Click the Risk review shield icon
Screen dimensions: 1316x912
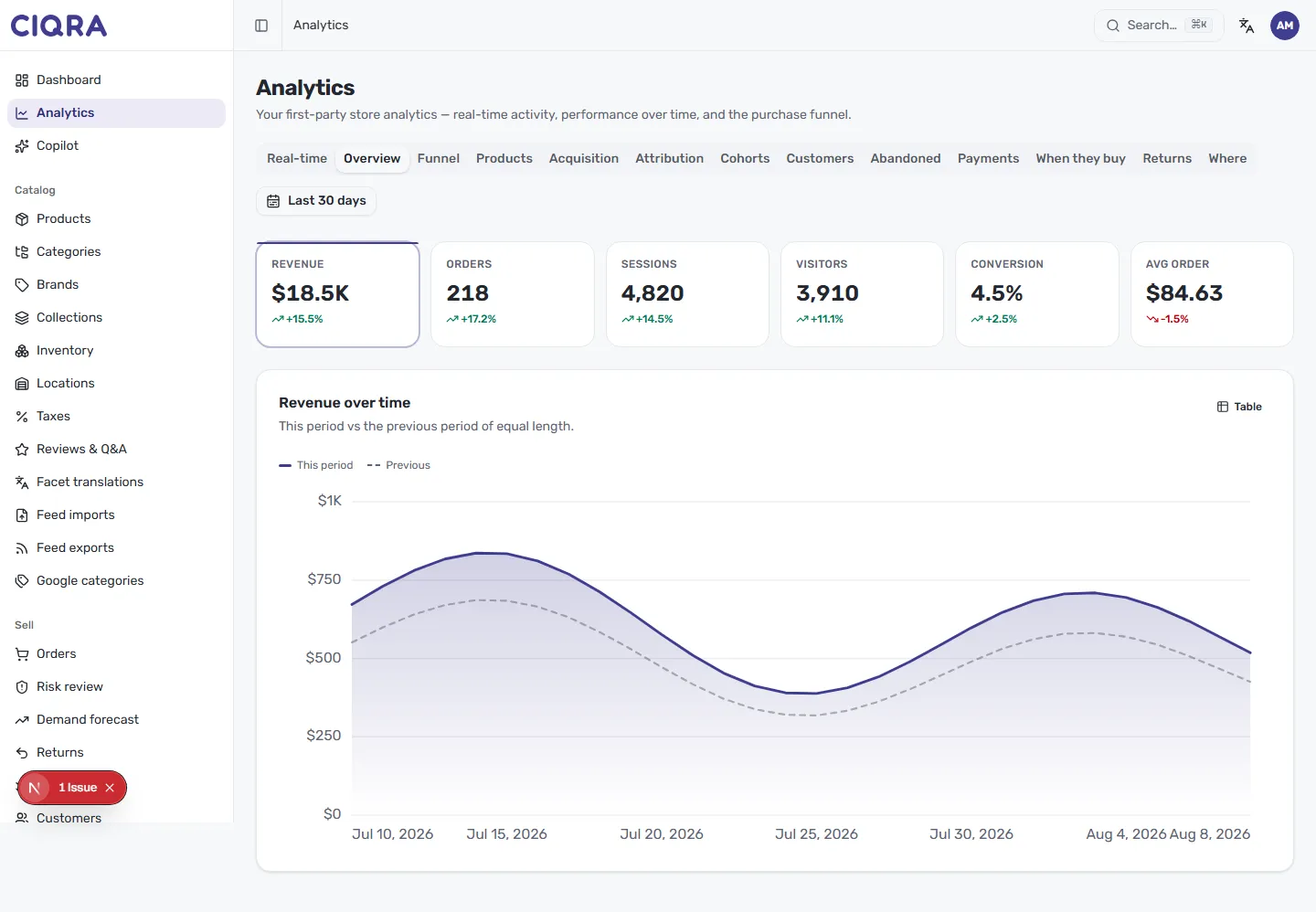(x=22, y=687)
